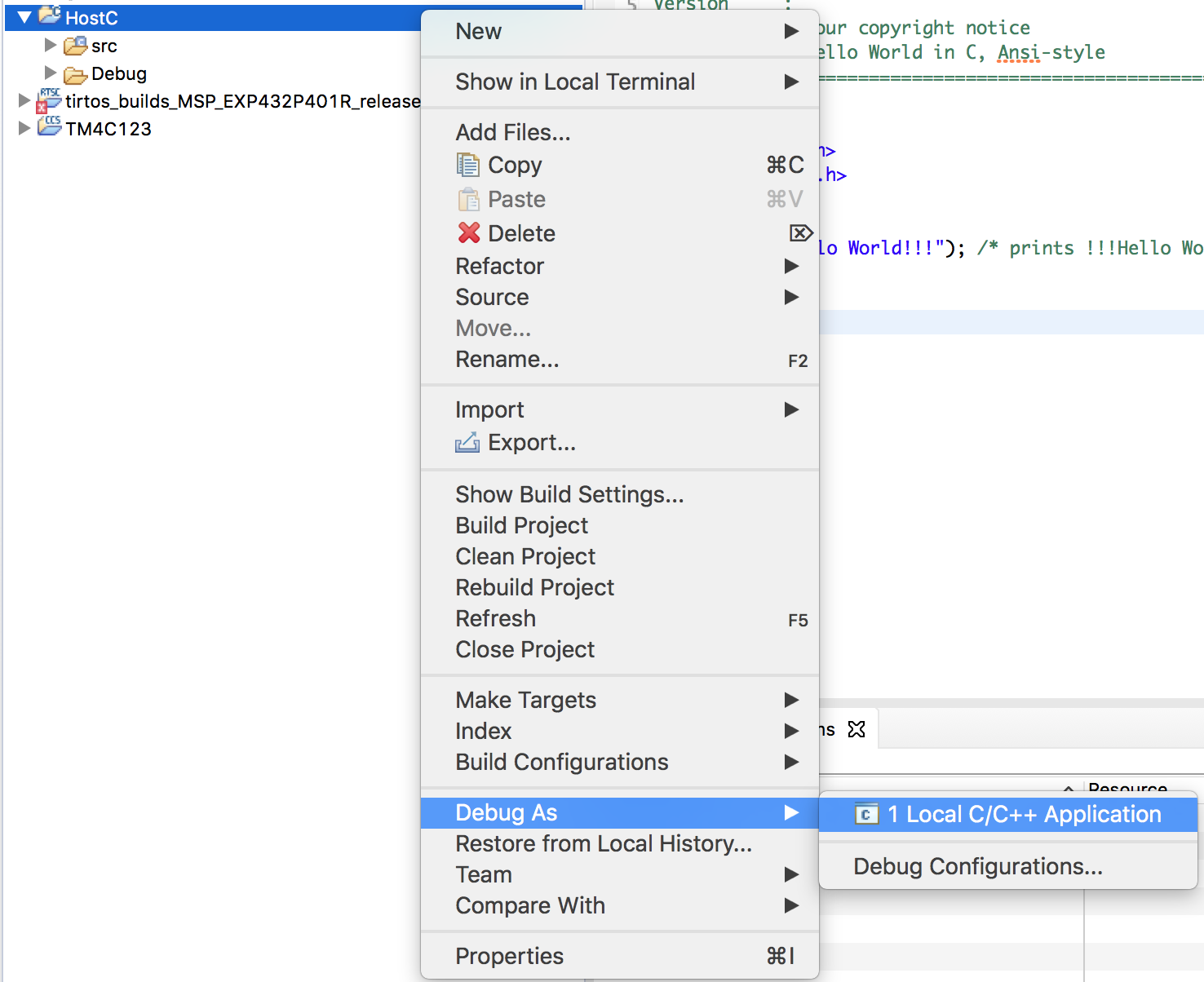Click the src folder icon
The image size is (1204, 982).
pos(76,46)
